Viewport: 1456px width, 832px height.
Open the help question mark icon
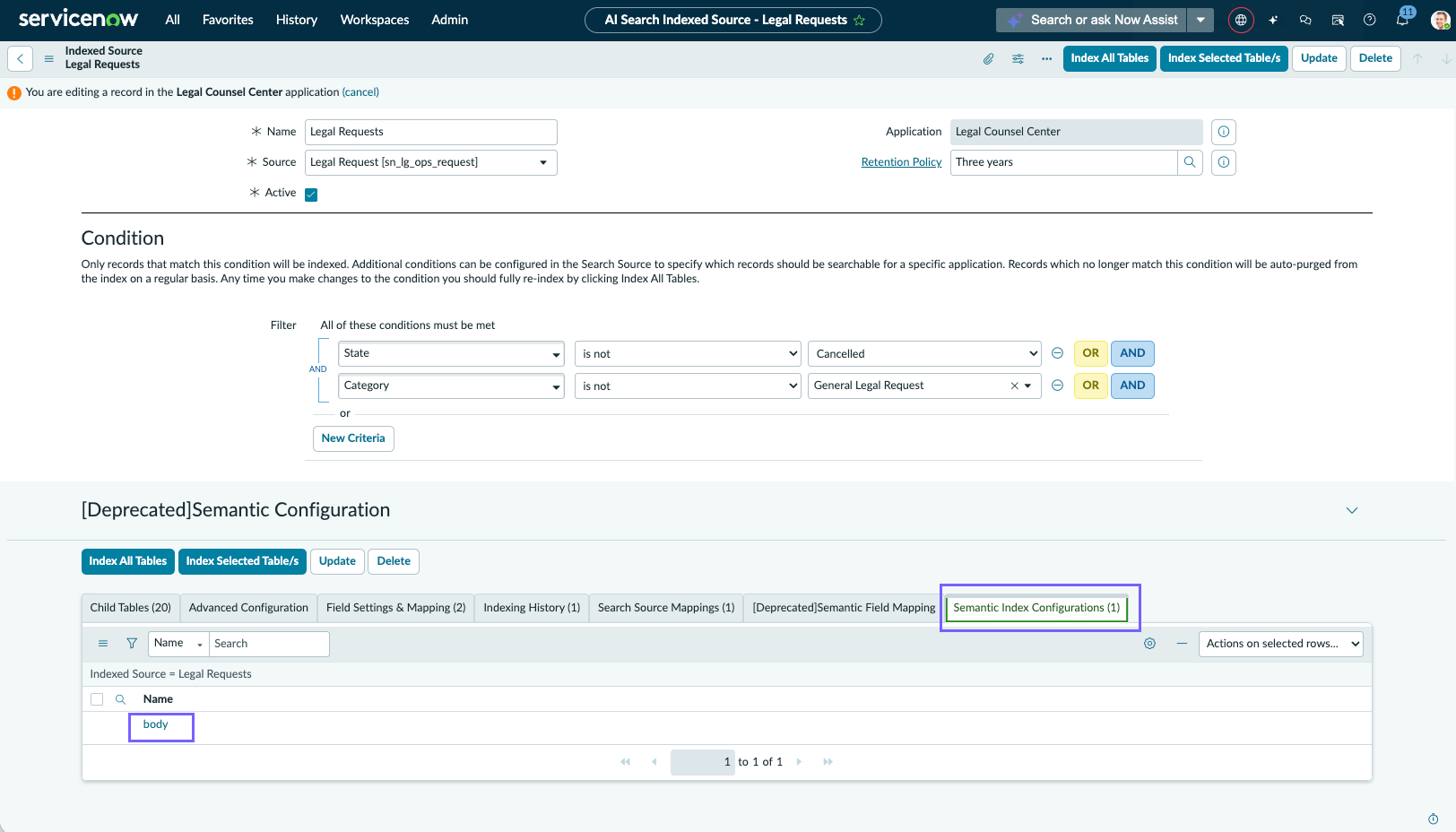(x=1370, y=20)
